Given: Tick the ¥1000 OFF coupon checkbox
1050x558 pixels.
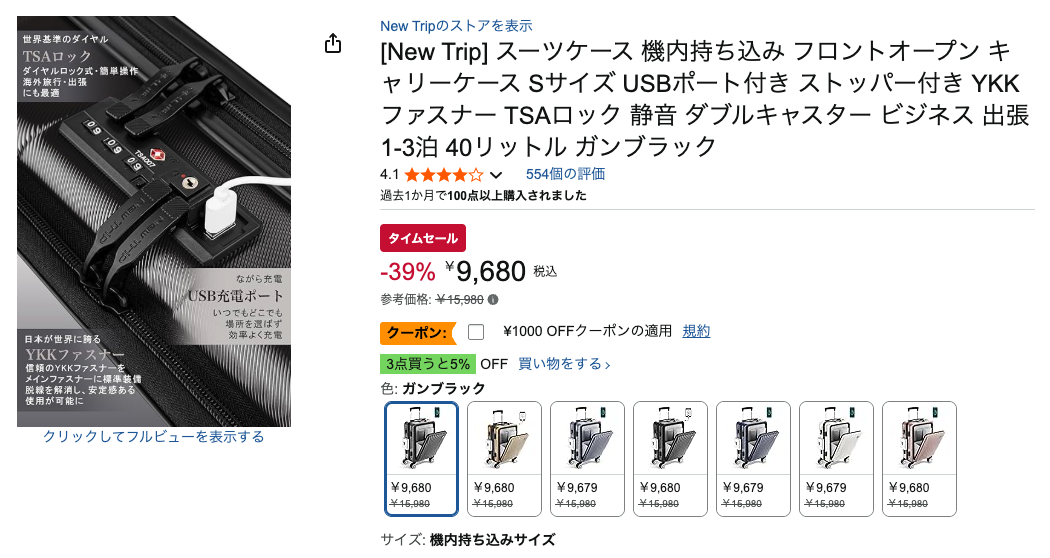Looking at the screenshot, I should (x=476, y=332).
